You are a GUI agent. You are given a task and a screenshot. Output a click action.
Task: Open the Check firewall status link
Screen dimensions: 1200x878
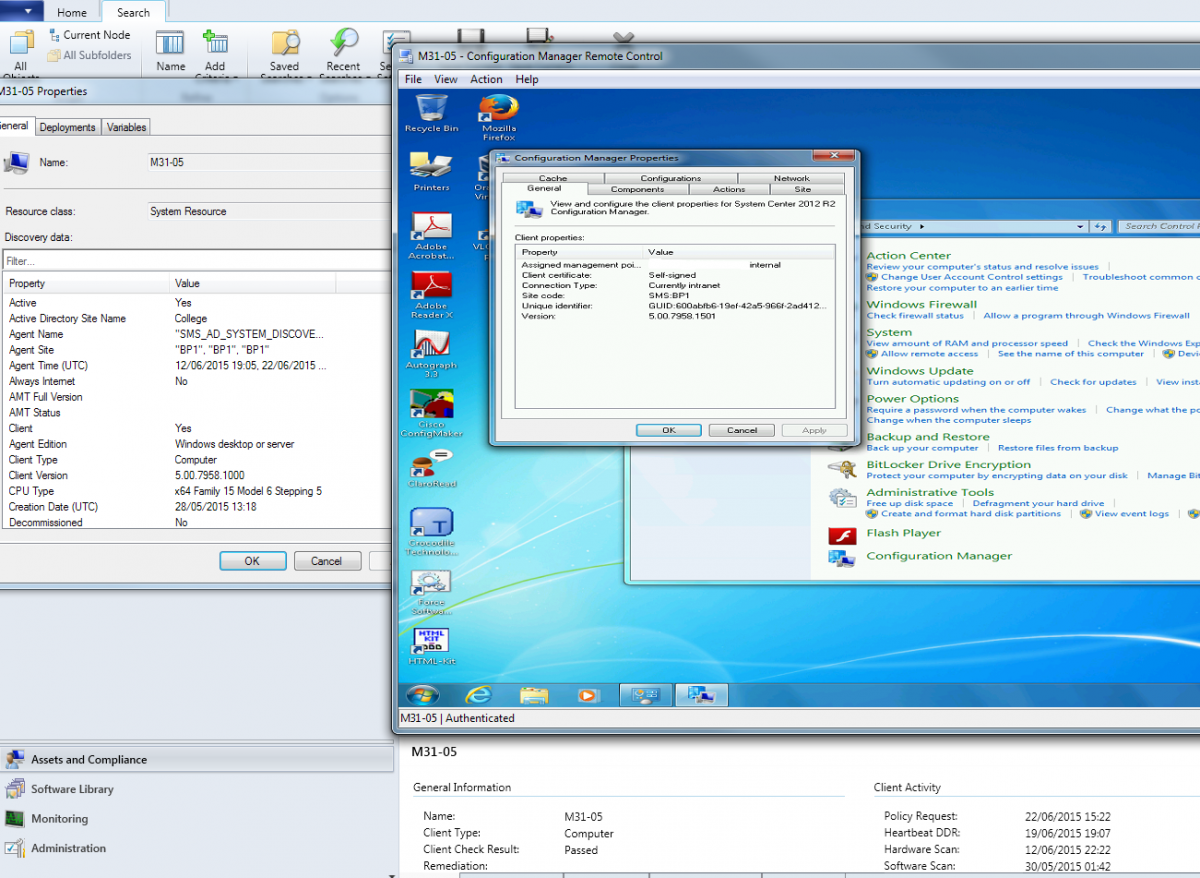(915, 316)
